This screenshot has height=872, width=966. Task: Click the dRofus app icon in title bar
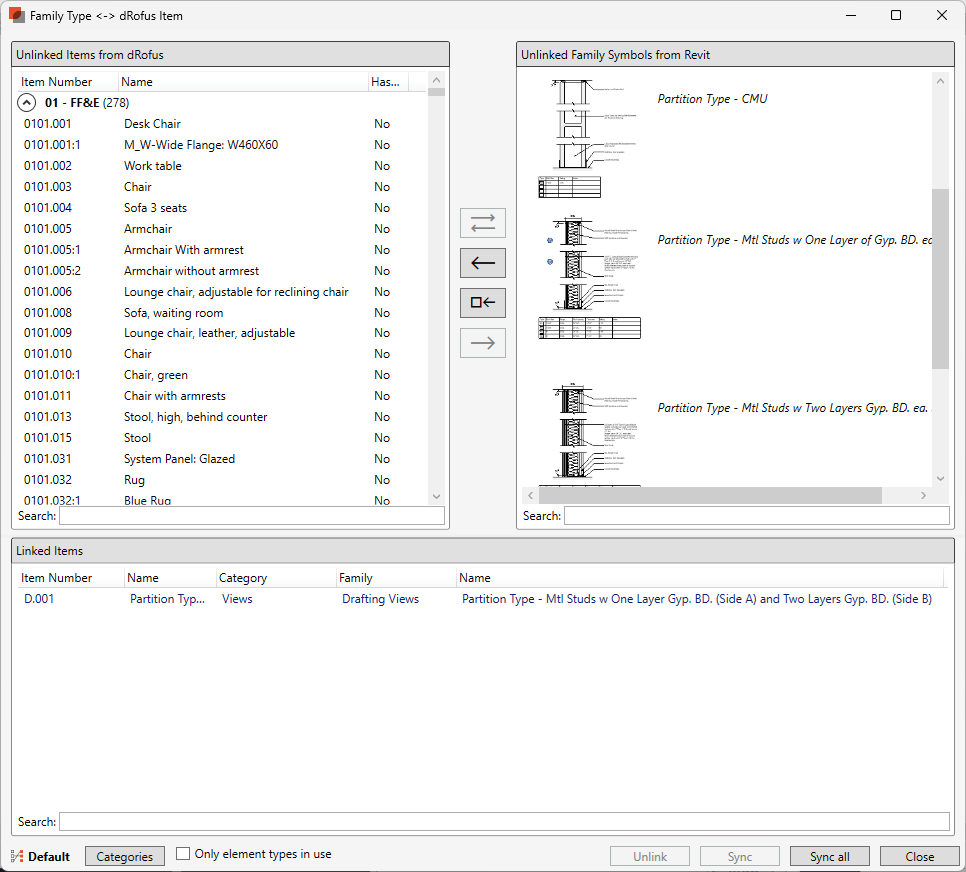pyautogui.click(x=17, y=16)
